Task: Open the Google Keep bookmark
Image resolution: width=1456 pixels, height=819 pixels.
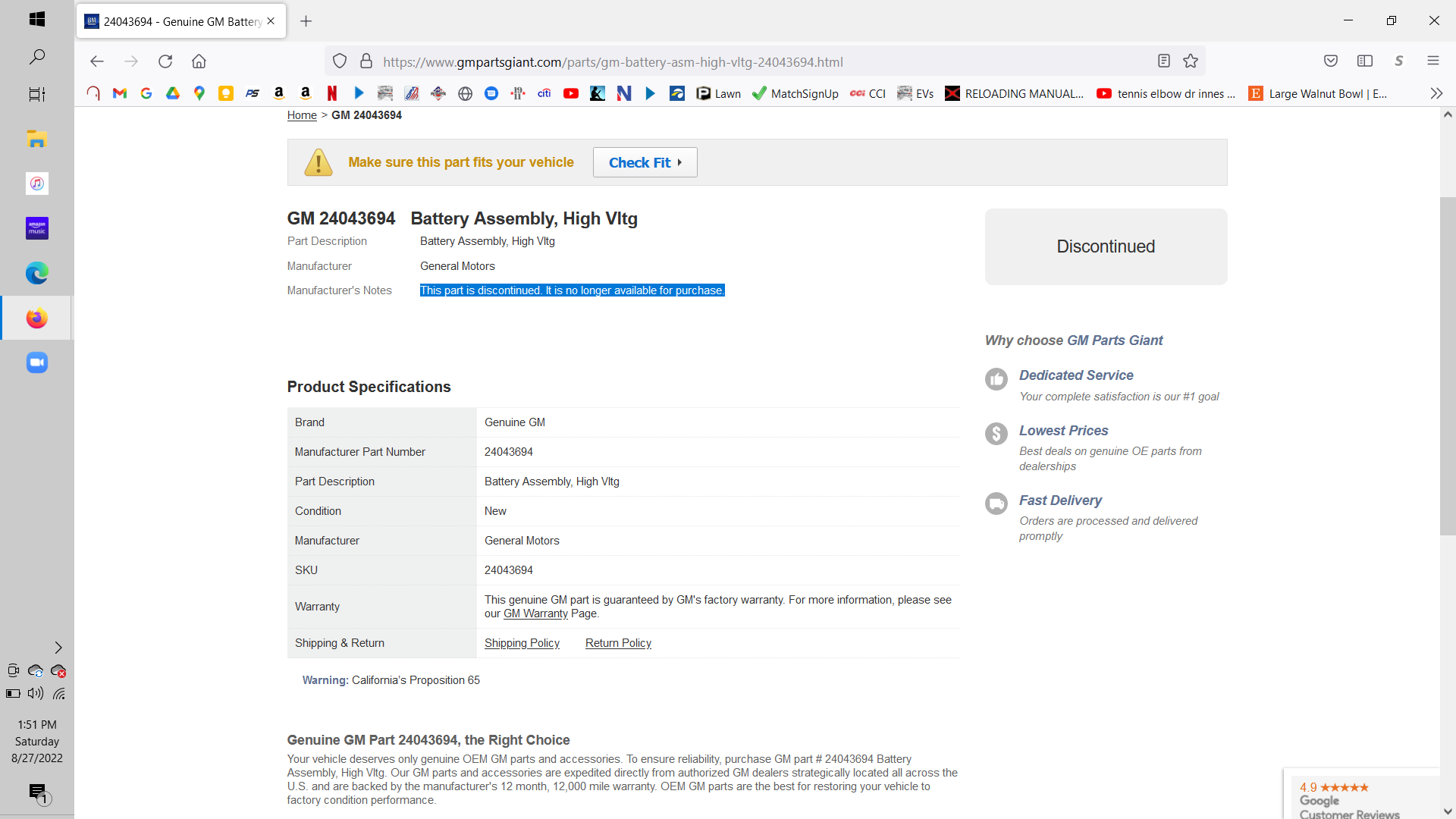Action: click(226, 93)
